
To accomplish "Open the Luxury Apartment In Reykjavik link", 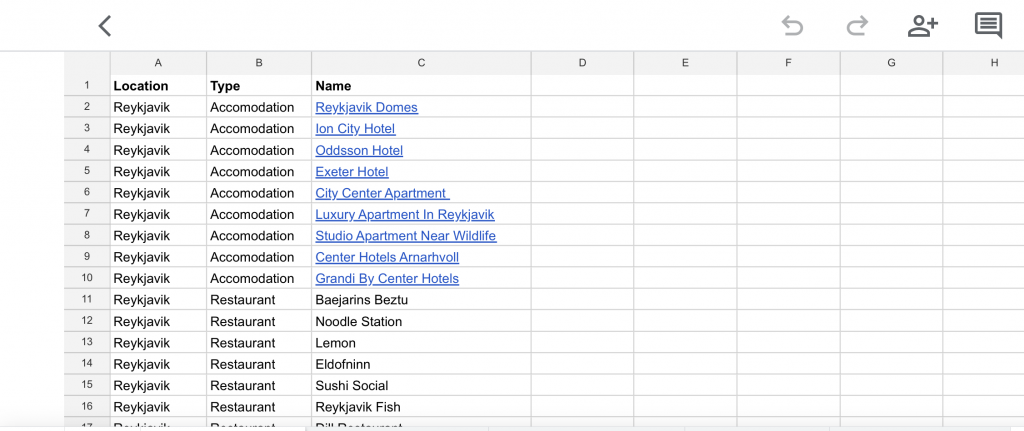I will 405,214.
